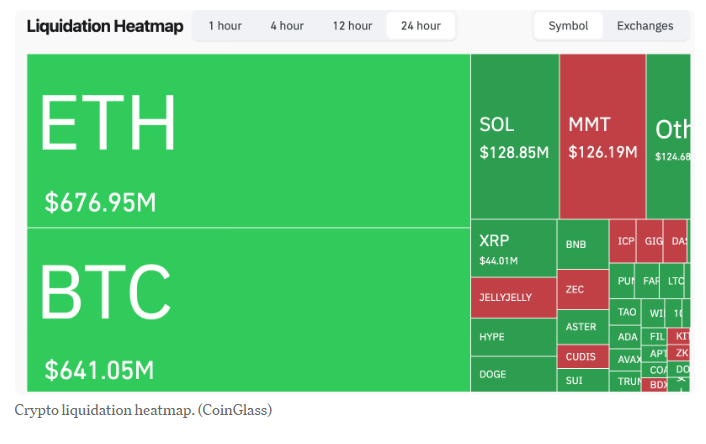The height and width of the screenshot is (444, 706).
Task: Select the HYPE heatmap tile
Action: 512,337
